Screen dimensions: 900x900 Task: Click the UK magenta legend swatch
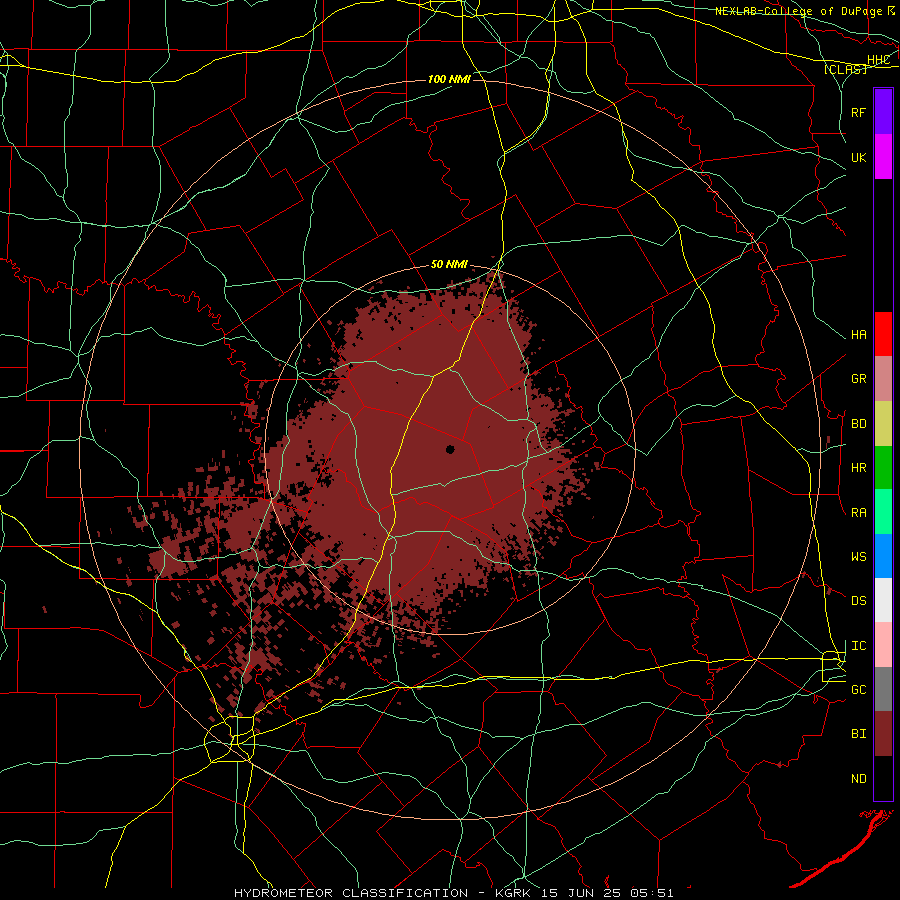coord(883,157)
